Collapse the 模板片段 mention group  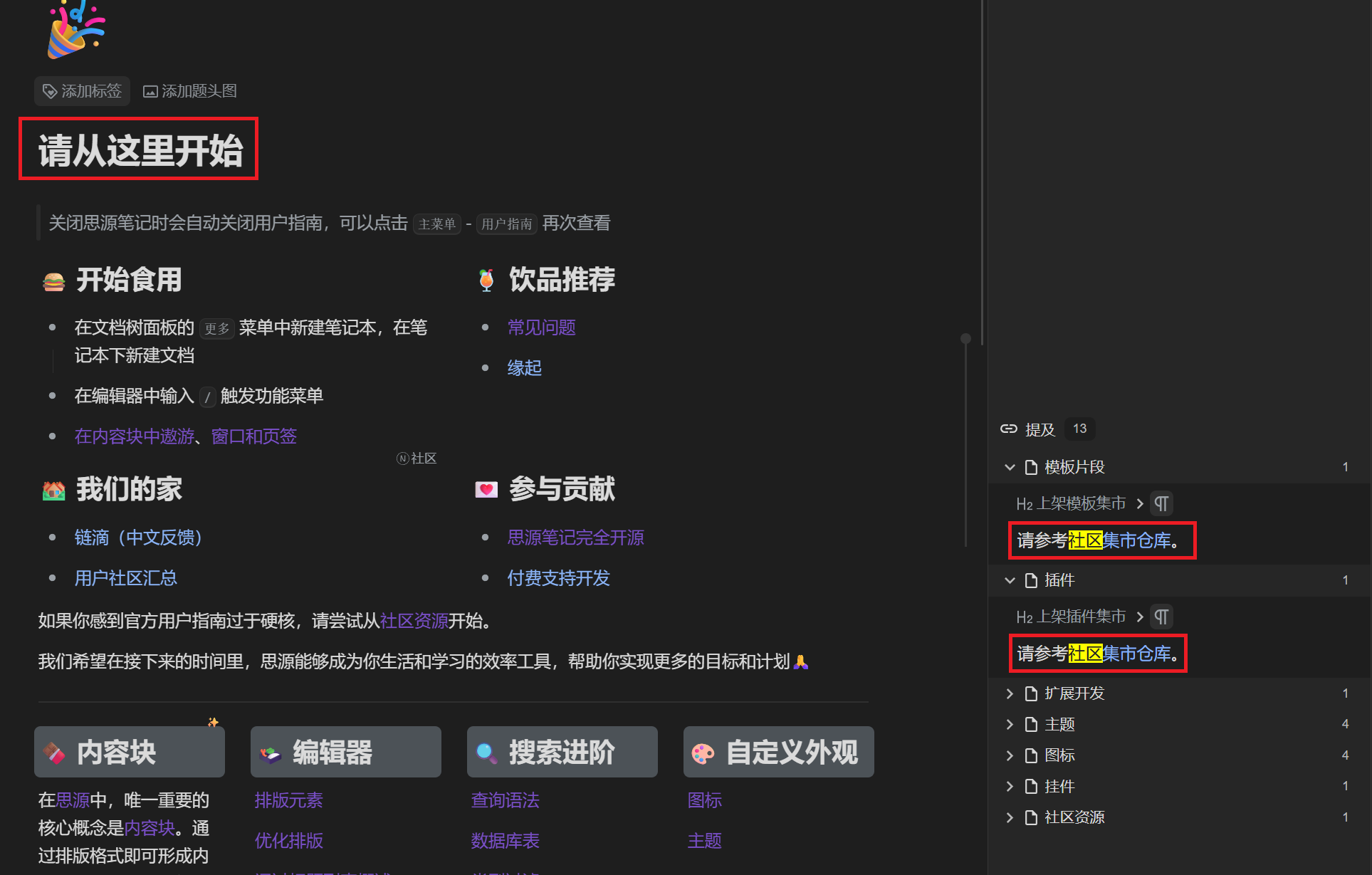pyautogui.click(x=1010, y=467)
